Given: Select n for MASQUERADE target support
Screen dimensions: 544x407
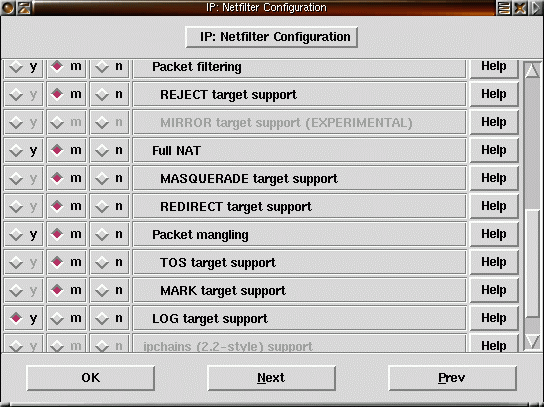Looking at the screenshot, I should click(x=110, y=178).
